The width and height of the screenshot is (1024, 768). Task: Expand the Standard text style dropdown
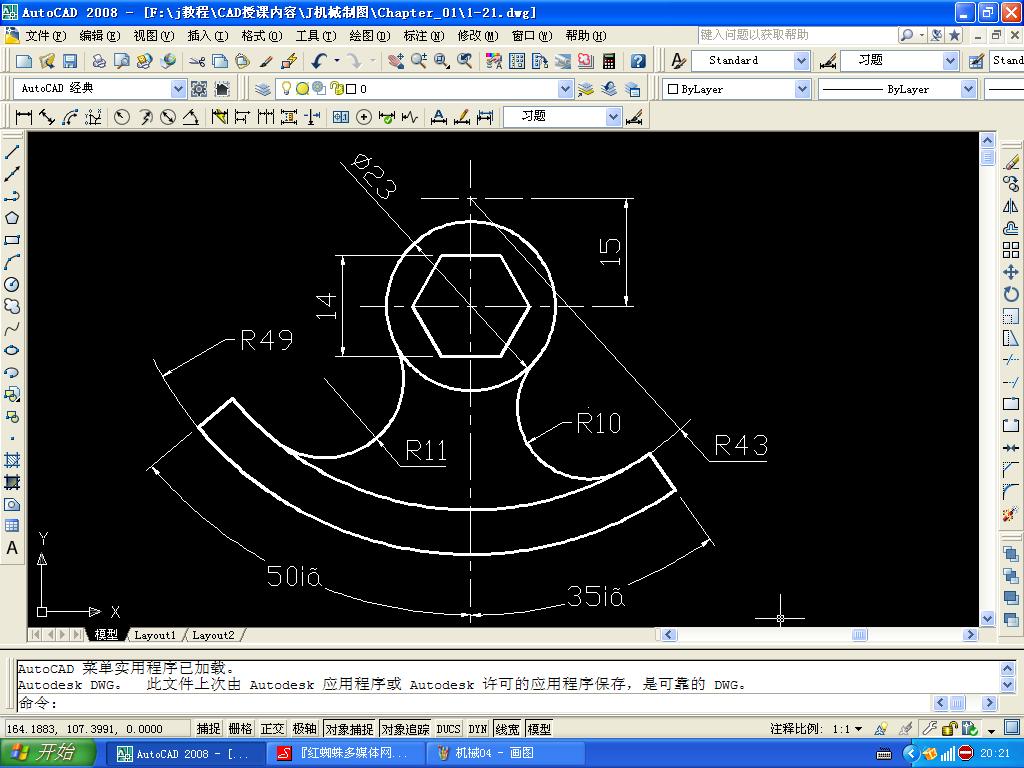tap(802, 61)
